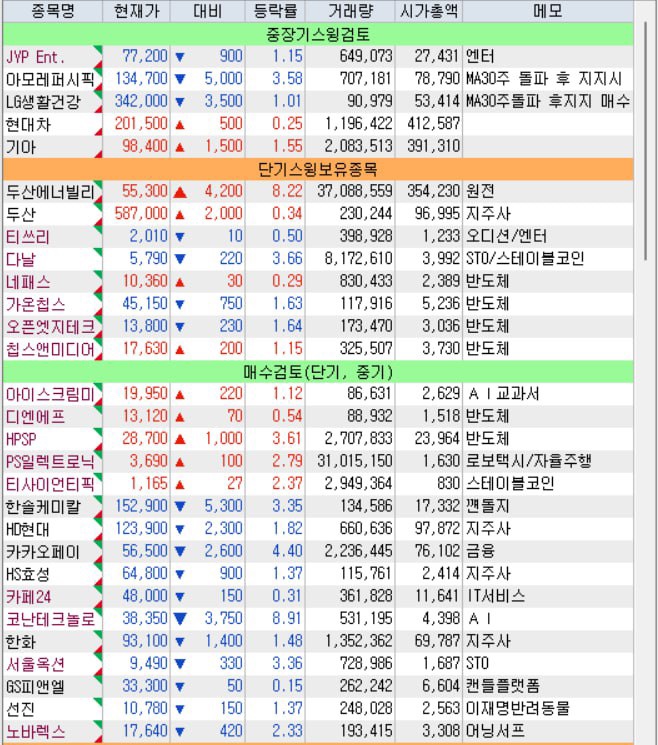
Task: Sort by the 등락률 column header
Action: point(275,10)
